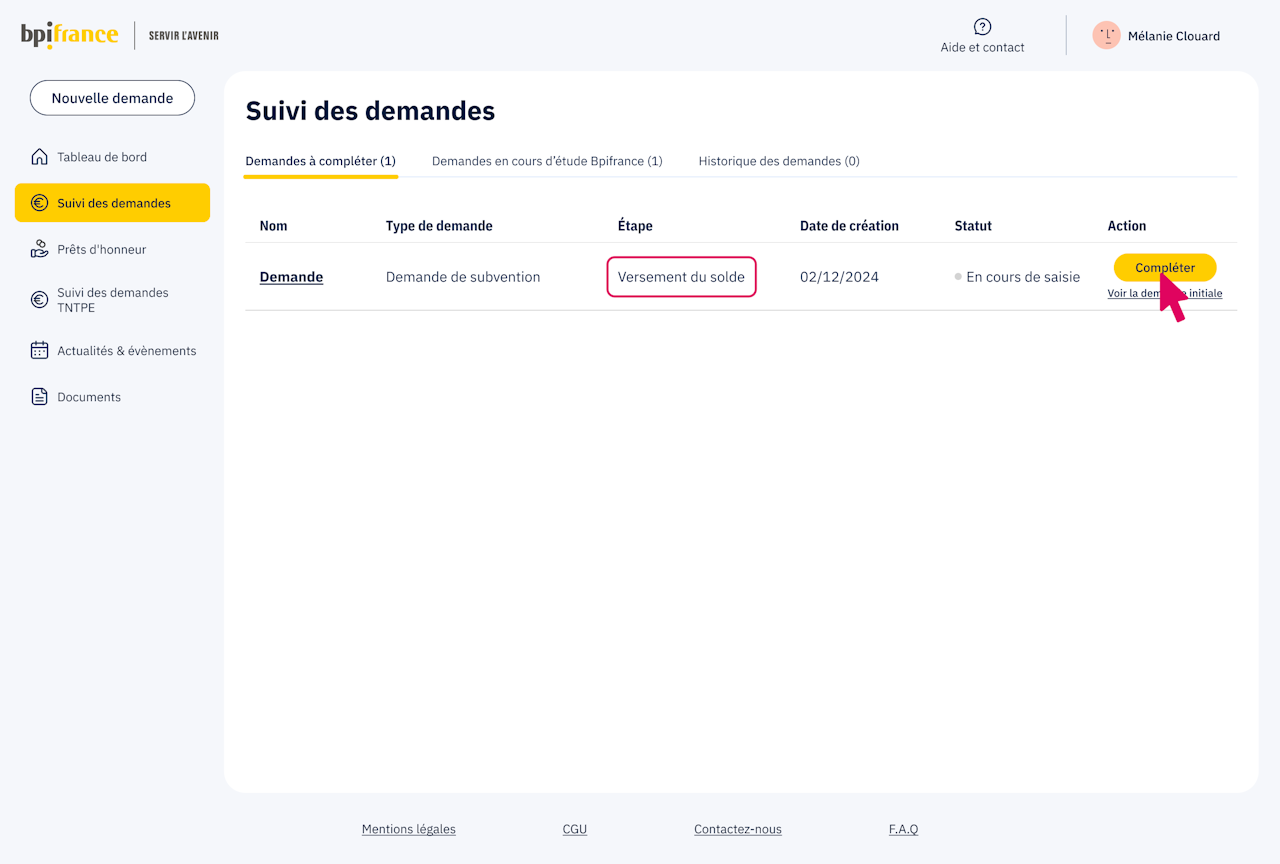
Task: Click the Contactez-nous footer link
Action: click(x=738, y=829)
